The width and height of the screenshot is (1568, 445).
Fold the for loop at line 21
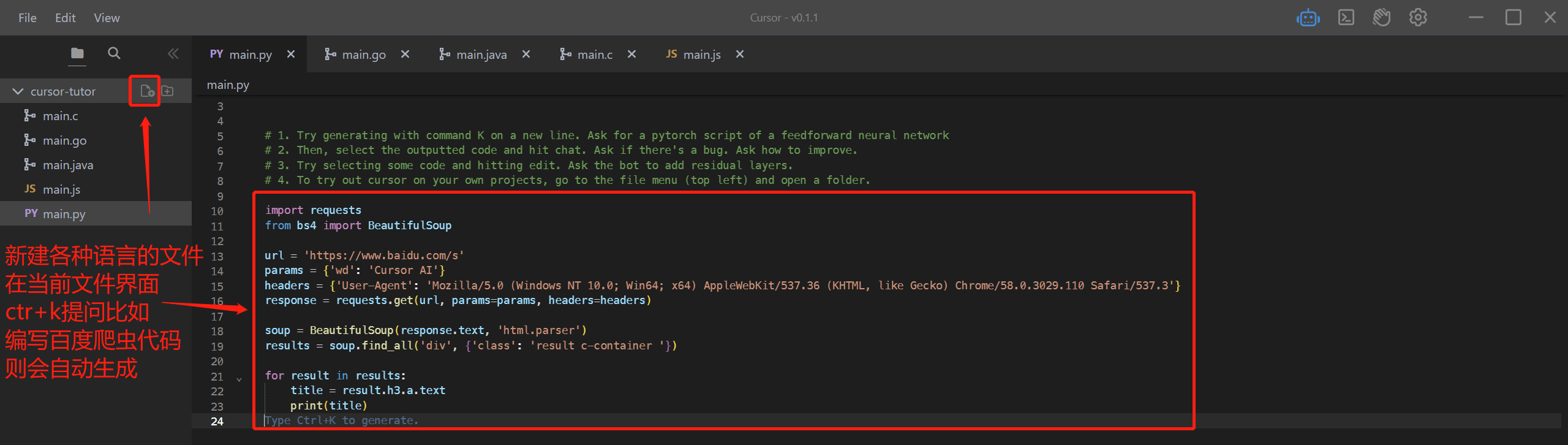point(239,379)
